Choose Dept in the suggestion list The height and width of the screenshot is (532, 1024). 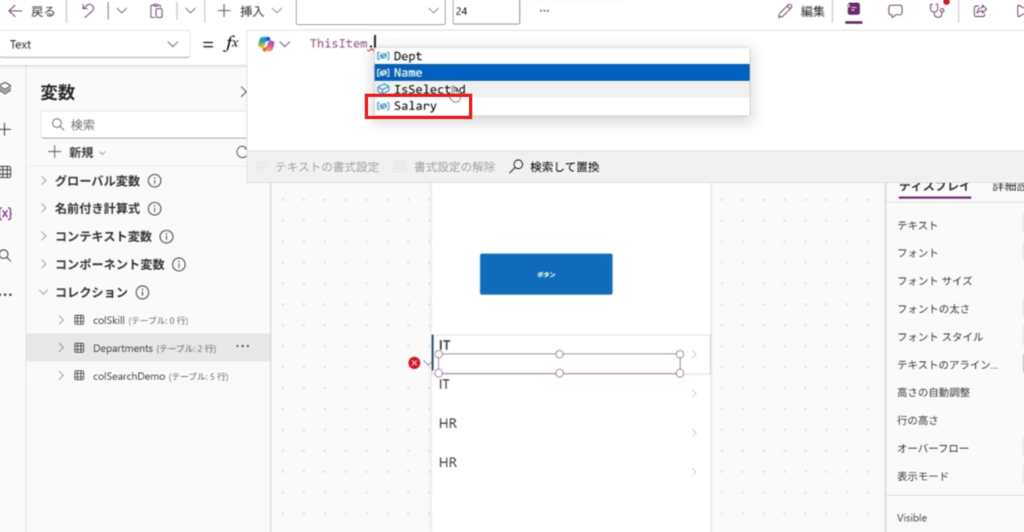pos(407,57)
